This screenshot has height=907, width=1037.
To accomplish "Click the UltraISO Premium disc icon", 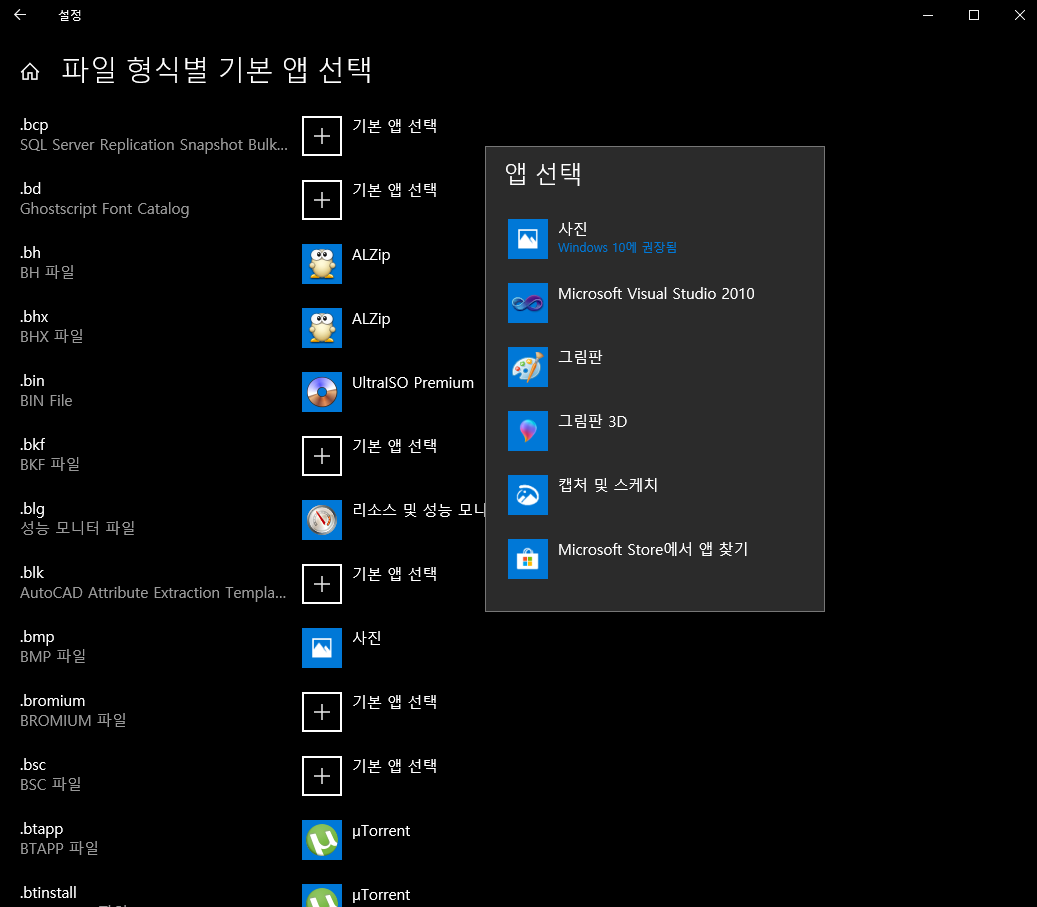I will click(322, 392).
